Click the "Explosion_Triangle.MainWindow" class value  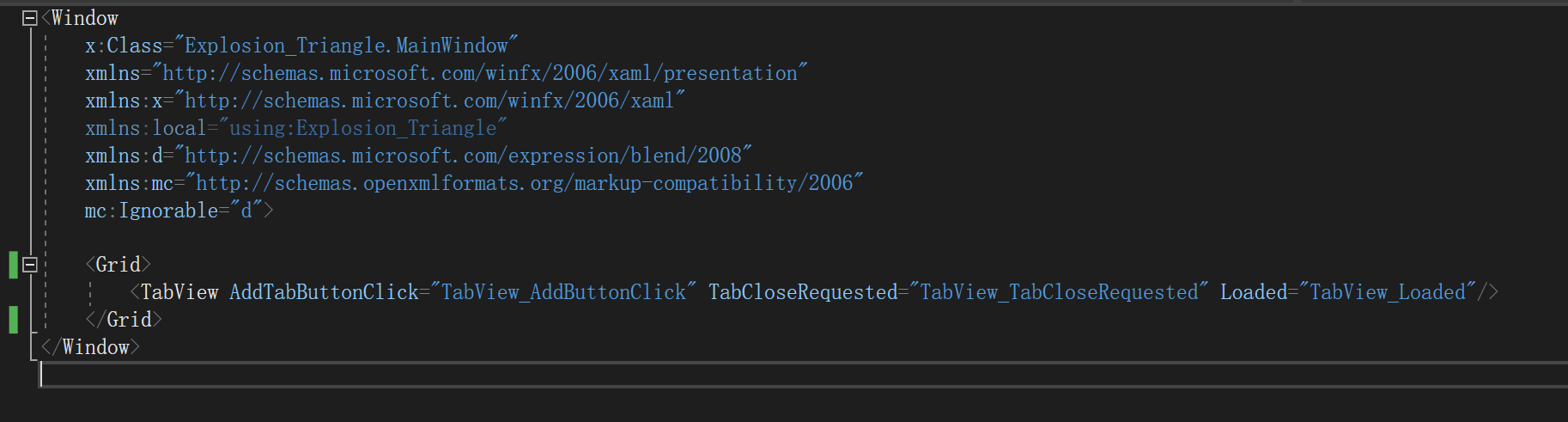(346, 46)
